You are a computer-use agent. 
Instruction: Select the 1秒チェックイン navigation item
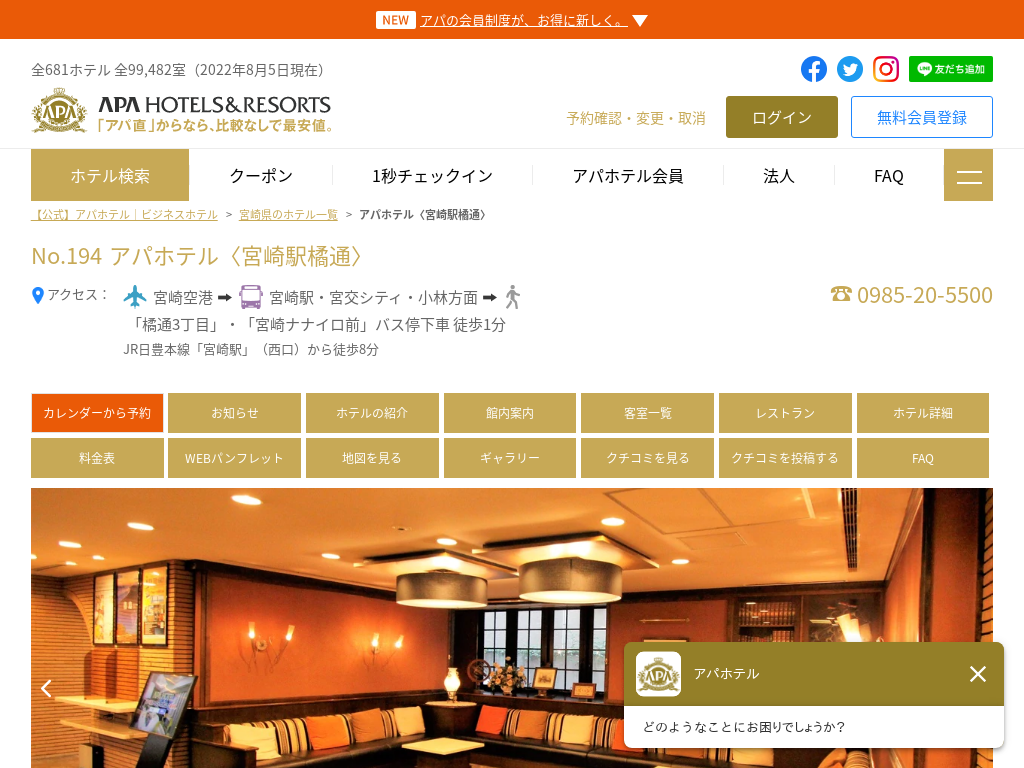click(432, 176)
